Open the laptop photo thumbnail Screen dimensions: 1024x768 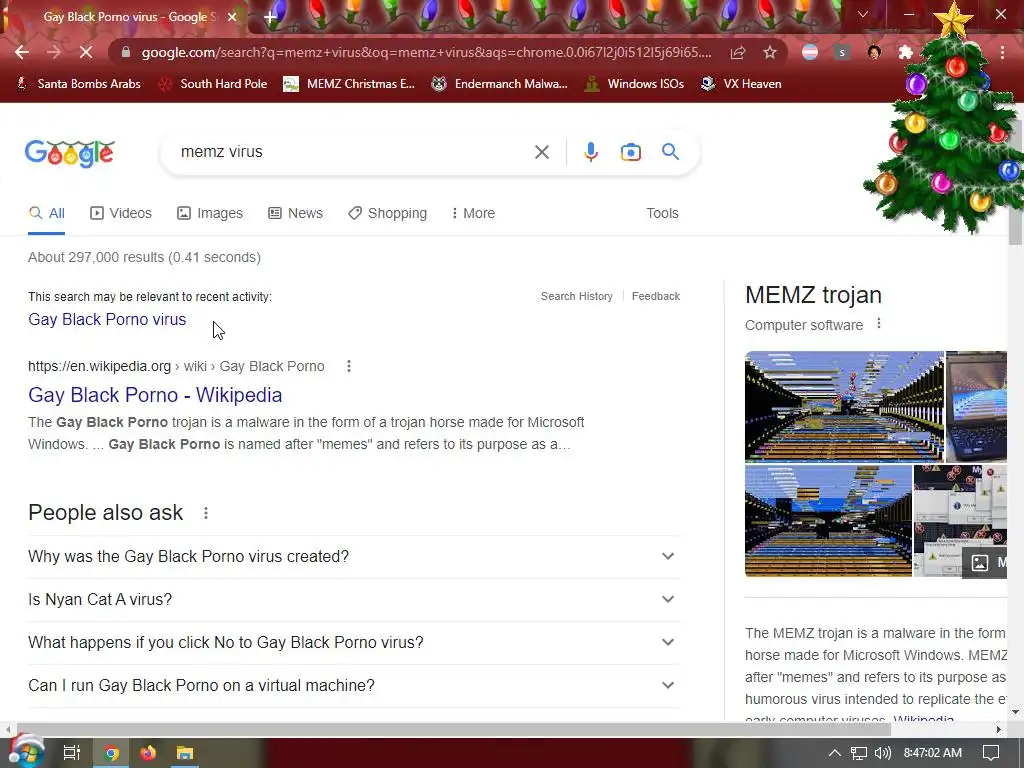[x=976, y=406]
